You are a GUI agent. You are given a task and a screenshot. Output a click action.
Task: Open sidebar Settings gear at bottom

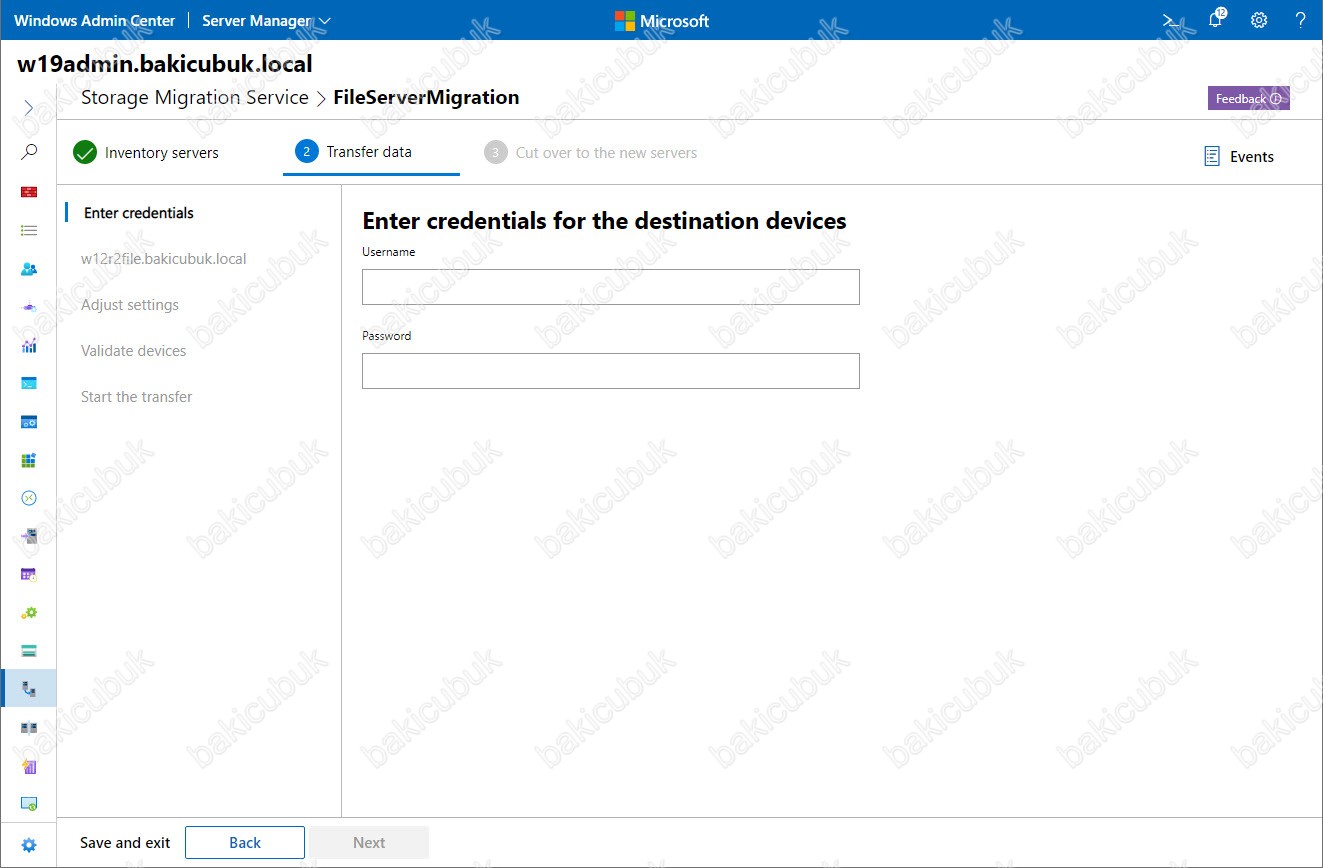tap(29, 845)
